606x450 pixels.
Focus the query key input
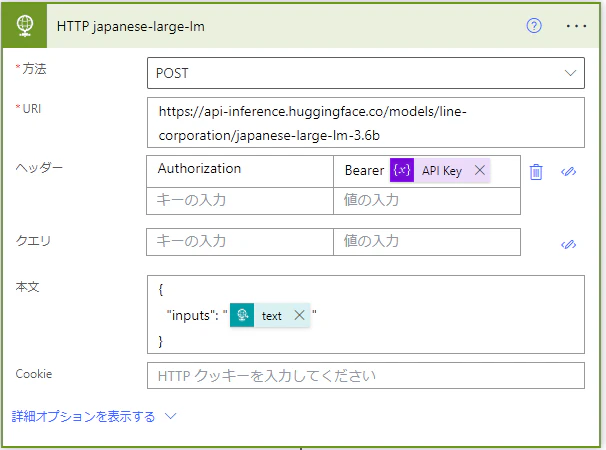tap(240, 242)
